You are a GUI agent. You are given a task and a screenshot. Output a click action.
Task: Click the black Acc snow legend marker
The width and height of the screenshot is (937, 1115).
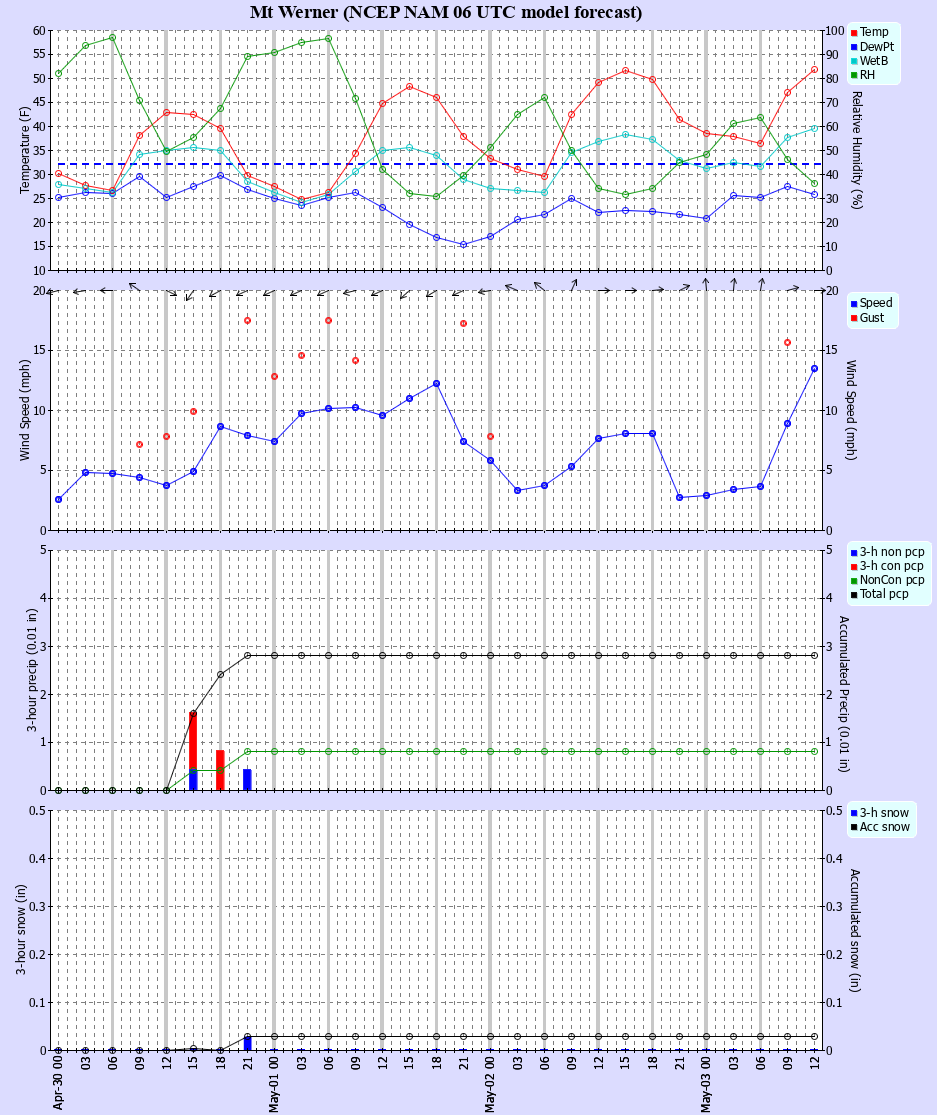(854, 827)
